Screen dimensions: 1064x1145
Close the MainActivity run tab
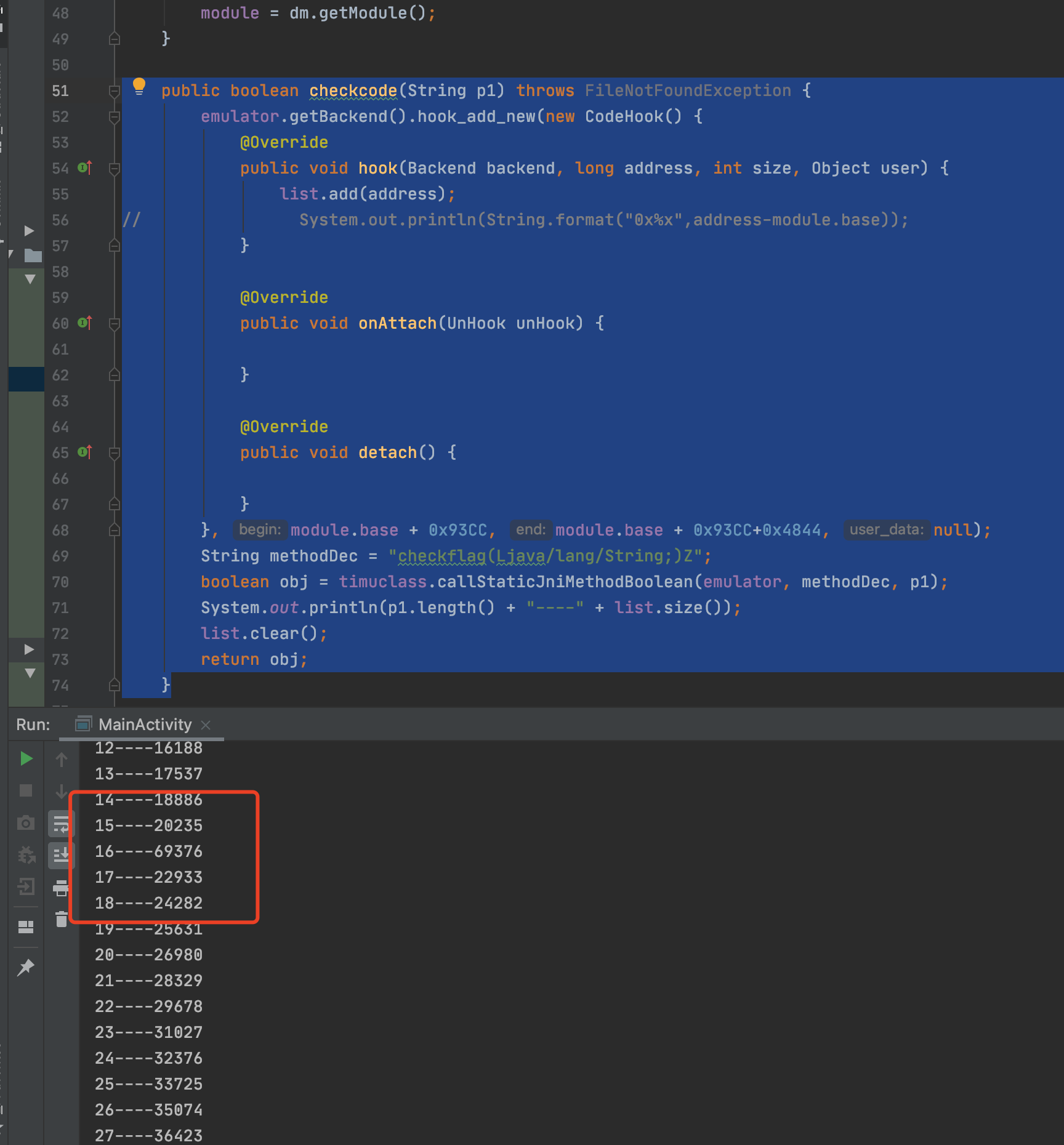coord(206,725)
